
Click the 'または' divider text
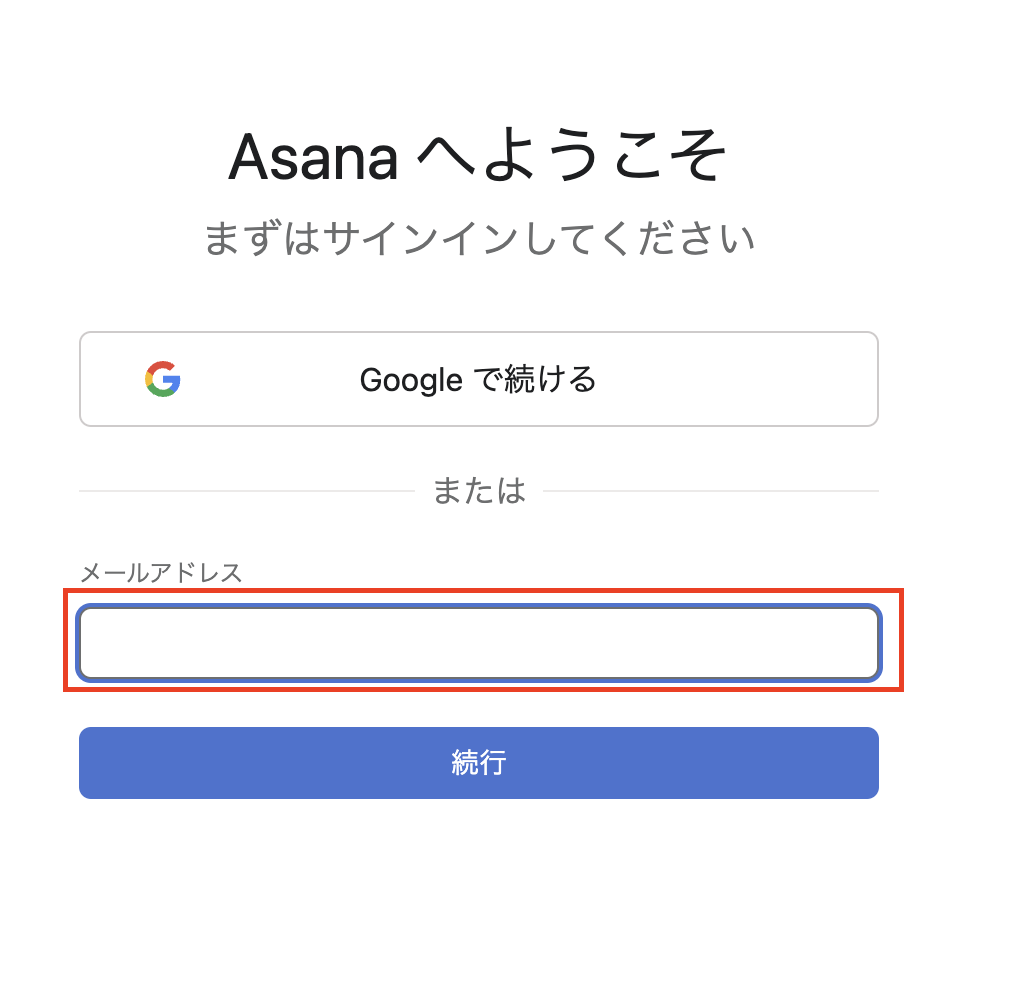(479, 491)
